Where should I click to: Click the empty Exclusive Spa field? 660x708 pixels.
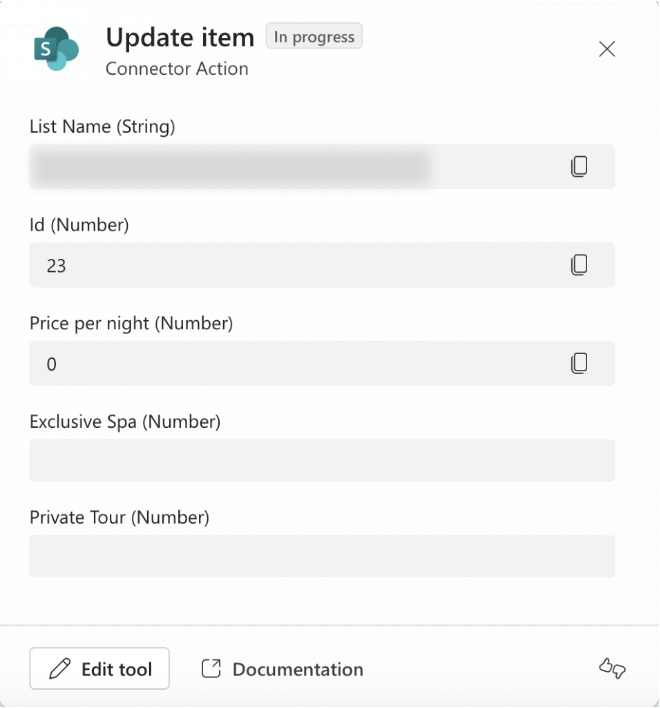(x=322, y=460)
